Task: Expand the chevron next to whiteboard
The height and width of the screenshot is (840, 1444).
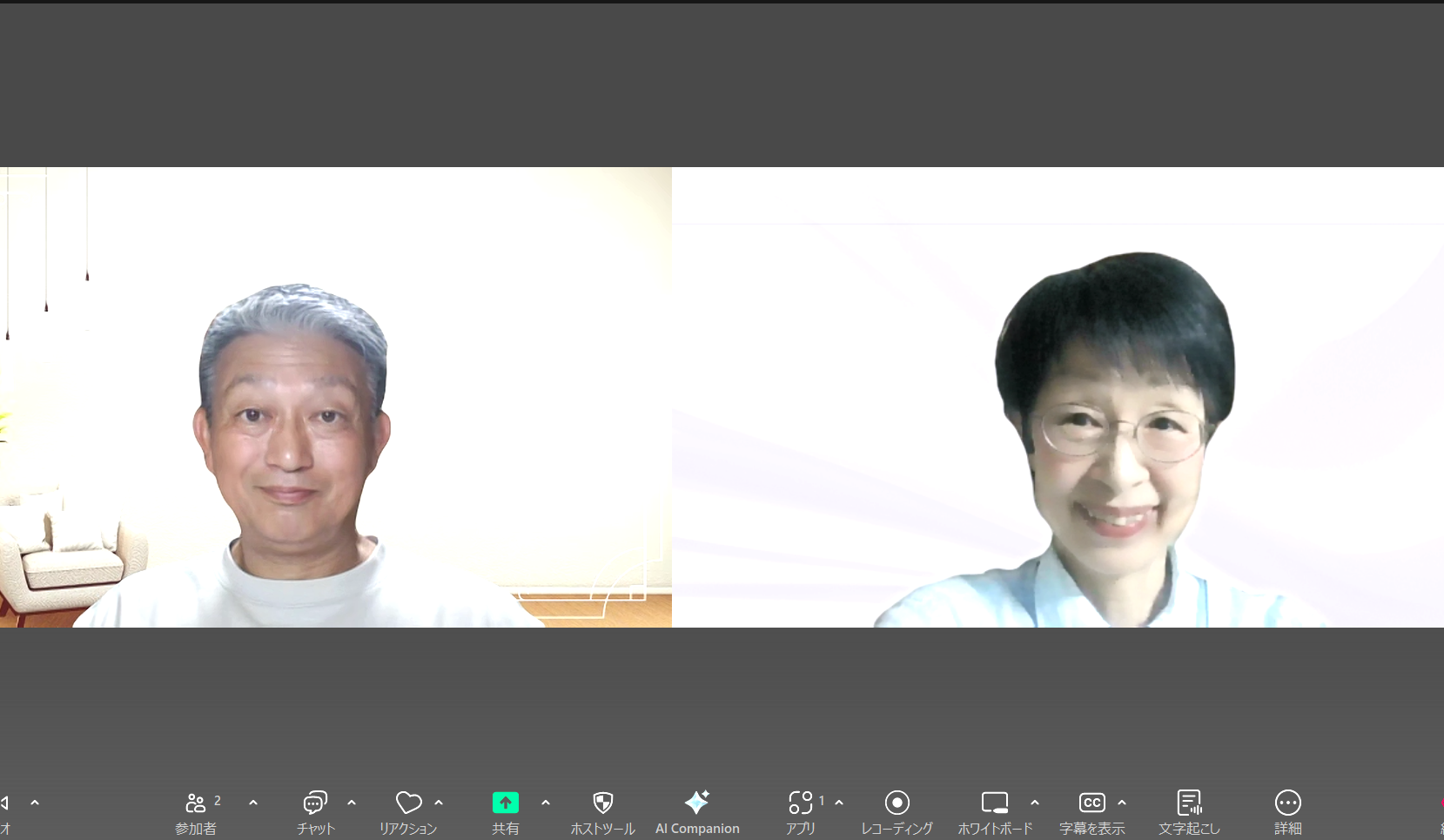Action: coord(1035,803)
